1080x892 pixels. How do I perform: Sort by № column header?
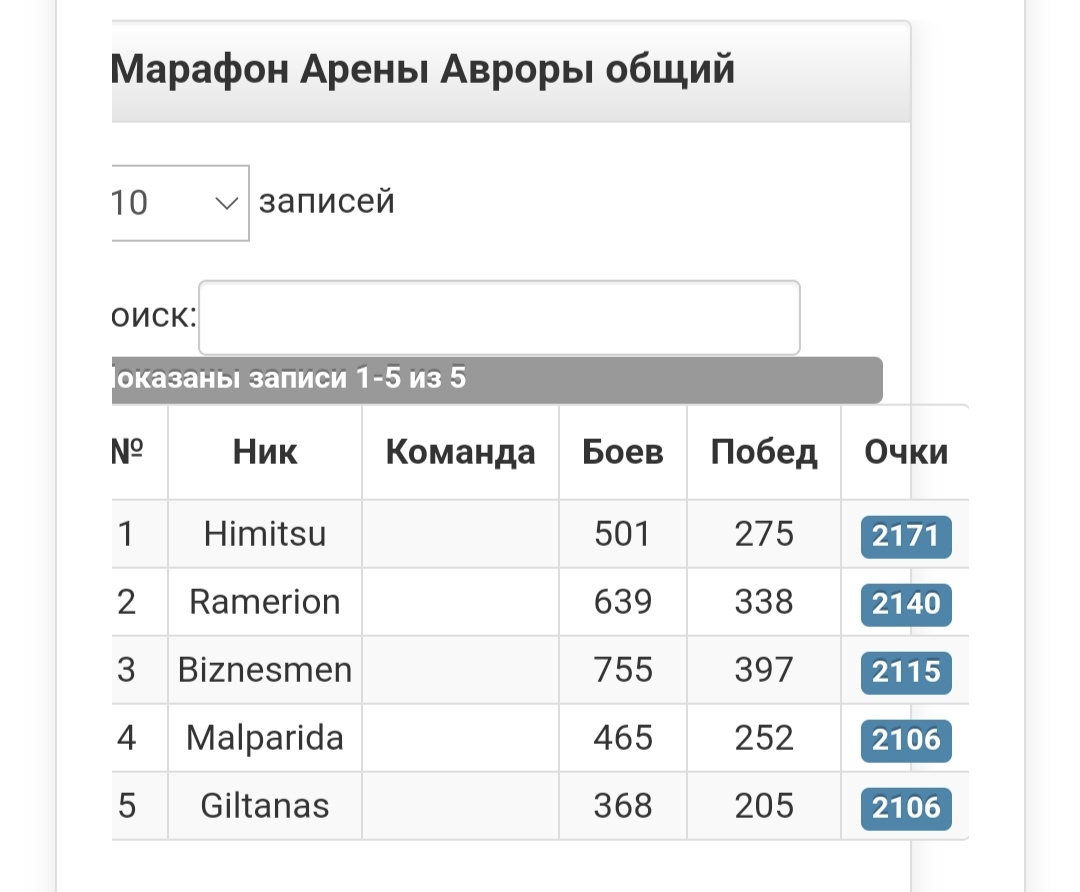pyautogui.click(x=127, y=453)
